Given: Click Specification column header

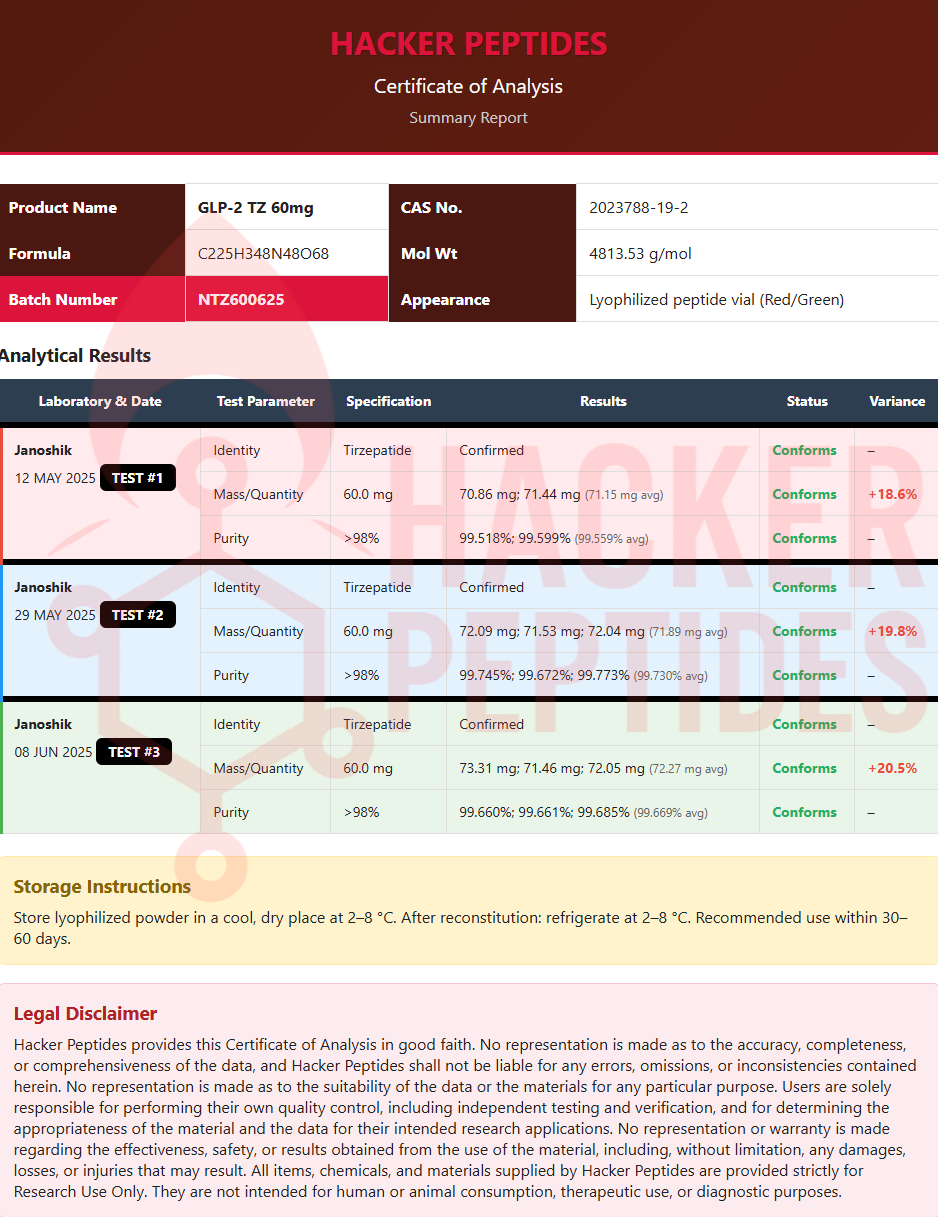Looking at the screenshot, I should tap(389, 401).
